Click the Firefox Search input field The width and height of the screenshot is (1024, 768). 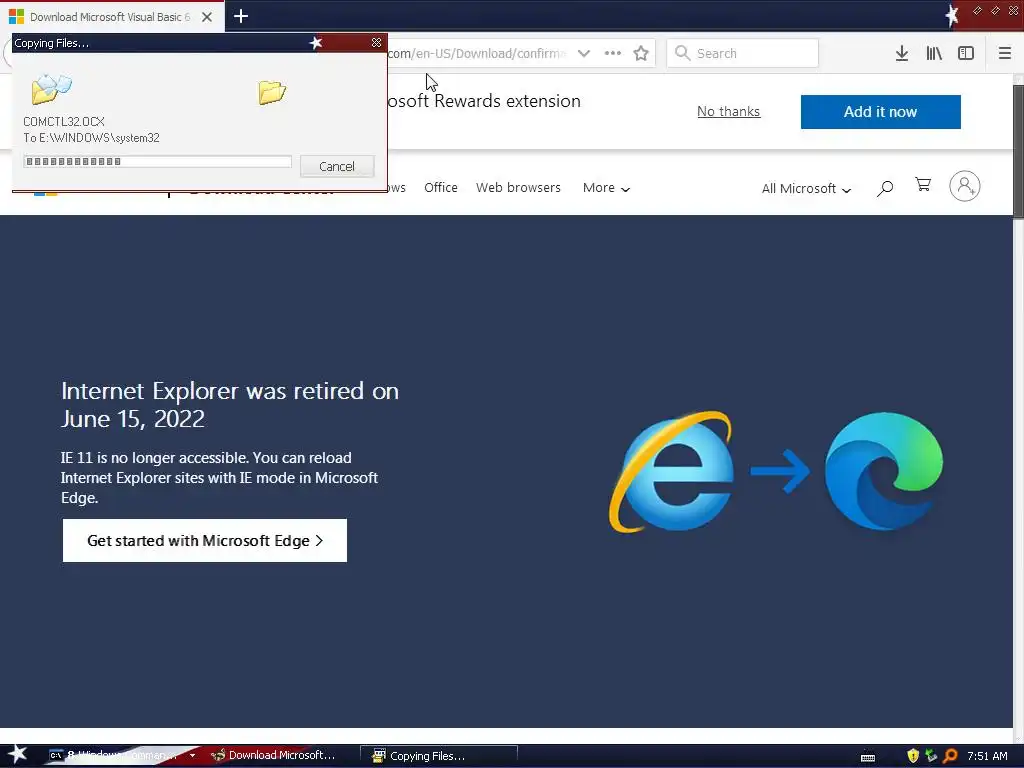[743, 54]
